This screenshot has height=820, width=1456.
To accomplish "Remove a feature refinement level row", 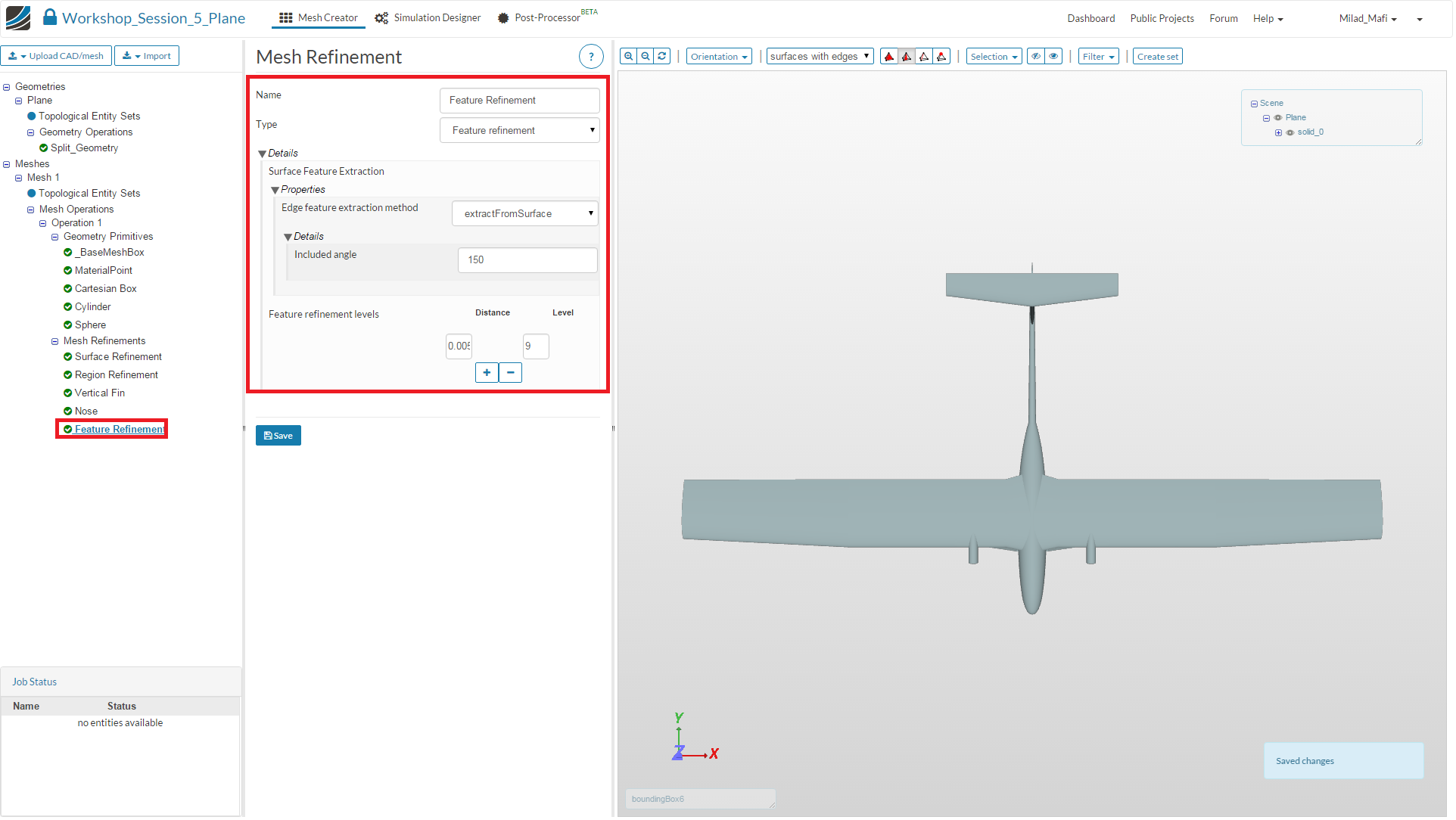I will (x=511, y=373).
